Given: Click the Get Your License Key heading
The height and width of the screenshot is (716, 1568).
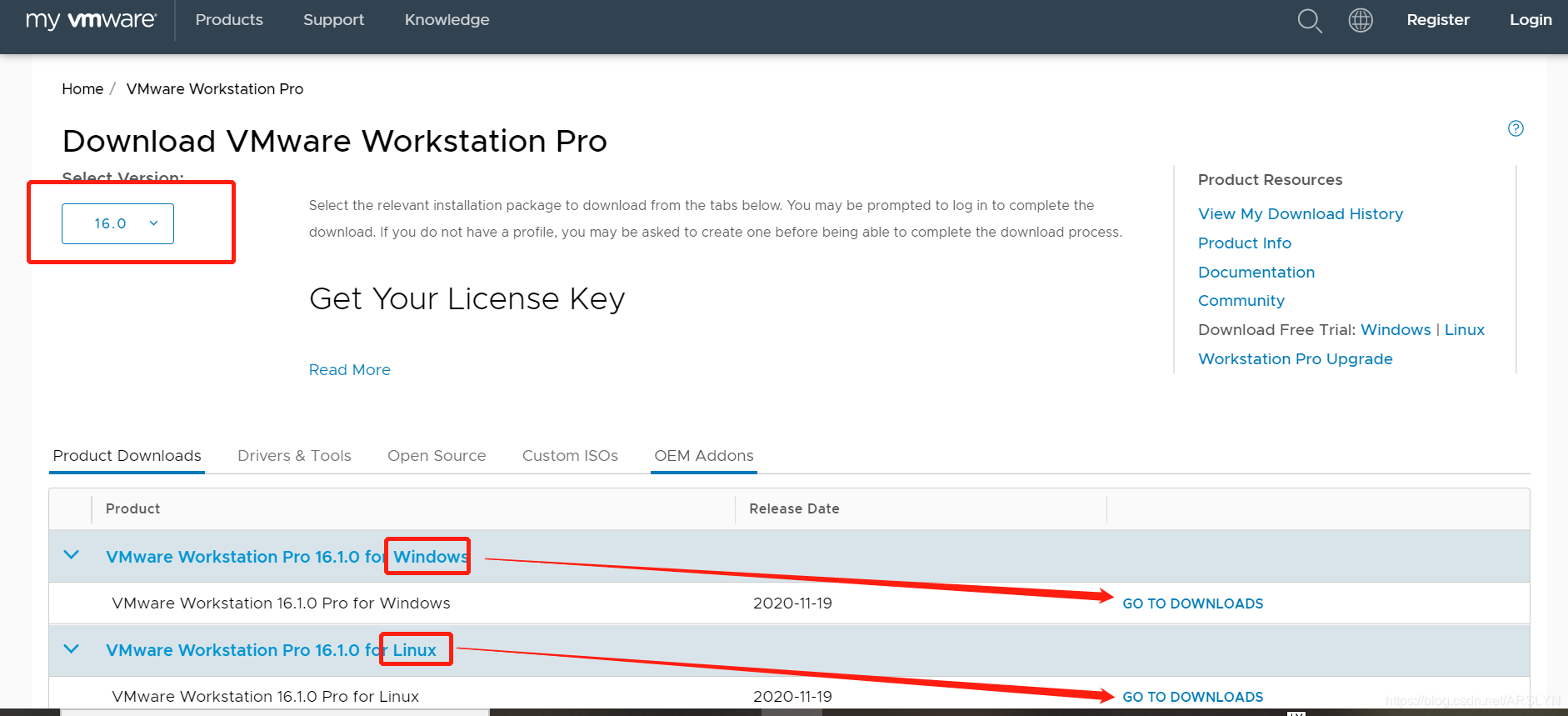Looking at the screenshot, I should coord(467,299).
